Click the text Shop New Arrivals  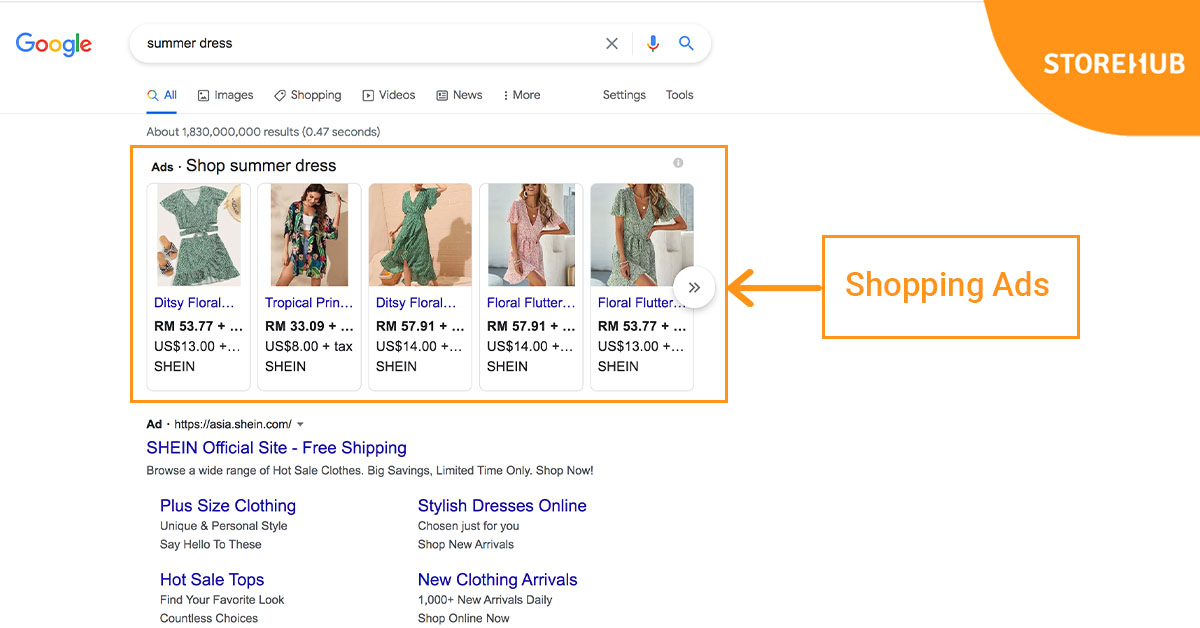pyautogui.click(x=466, y=545)
